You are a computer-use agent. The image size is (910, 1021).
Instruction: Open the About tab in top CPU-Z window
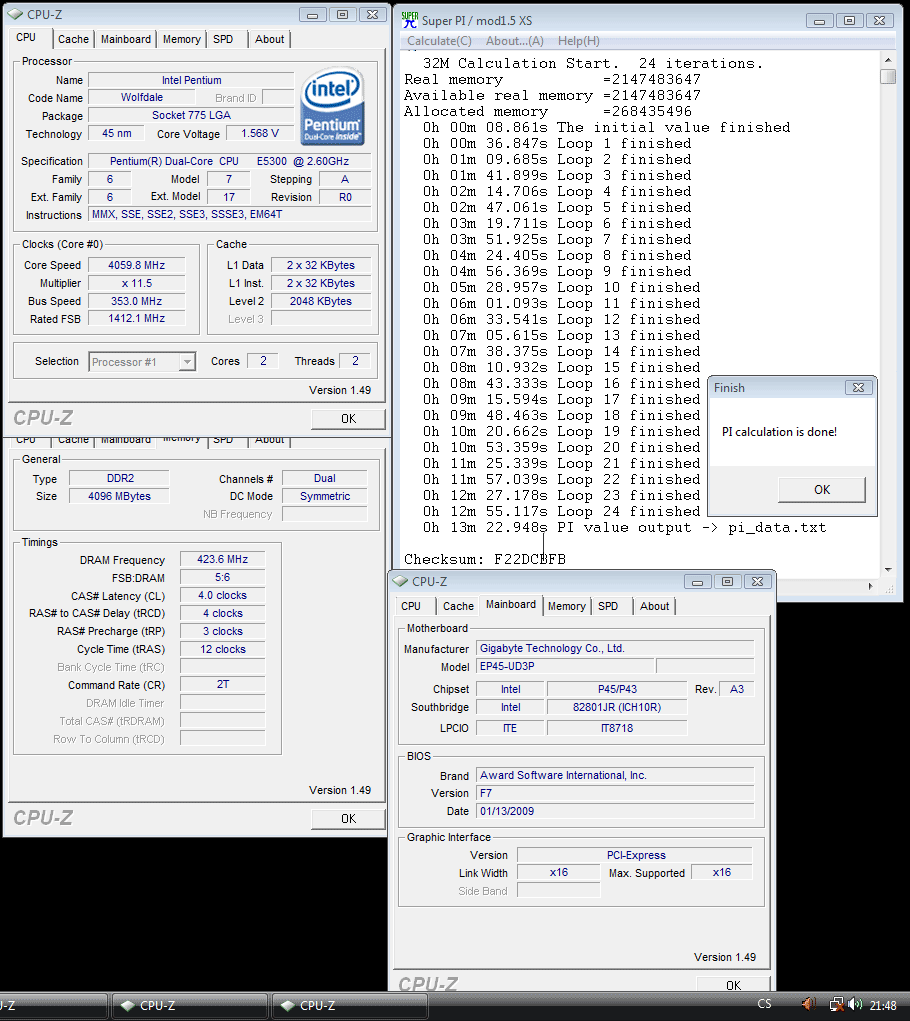coord(269,39)
